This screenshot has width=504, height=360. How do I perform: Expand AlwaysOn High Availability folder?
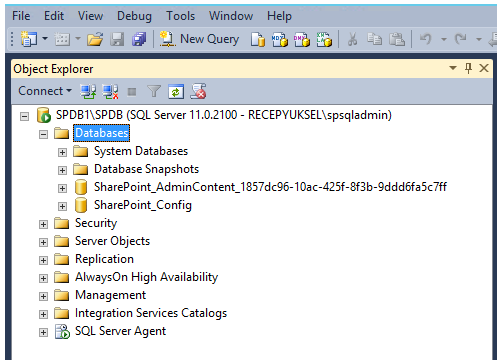(43, 279)
